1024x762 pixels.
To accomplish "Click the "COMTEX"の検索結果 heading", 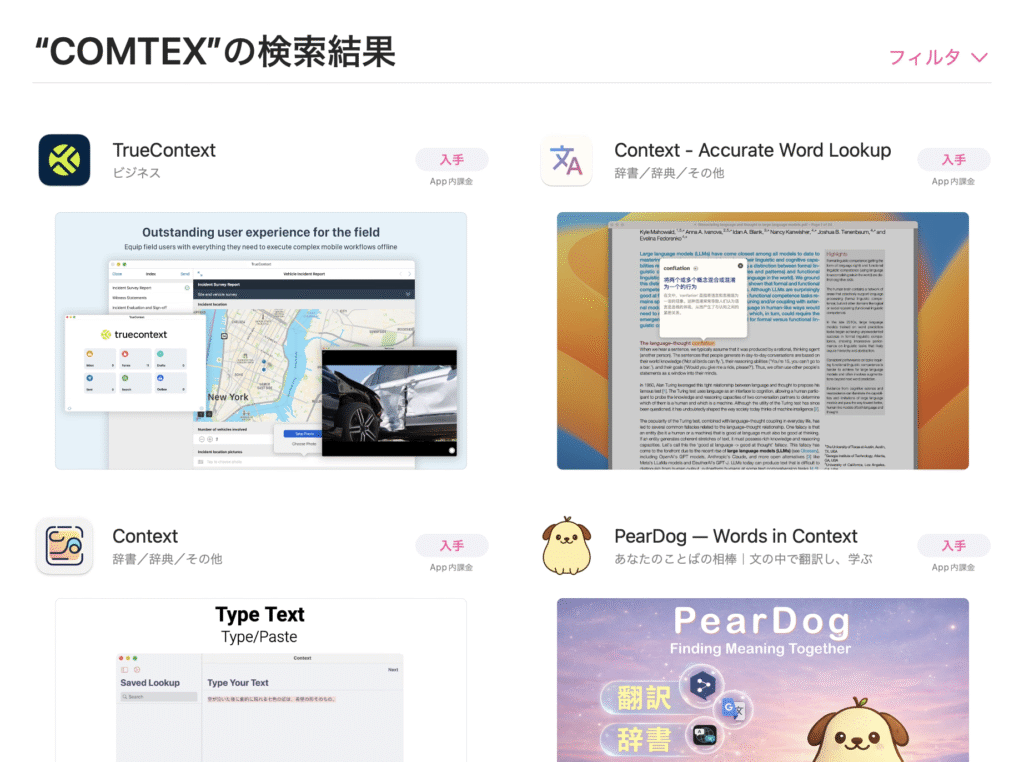I will click(215, 52).
